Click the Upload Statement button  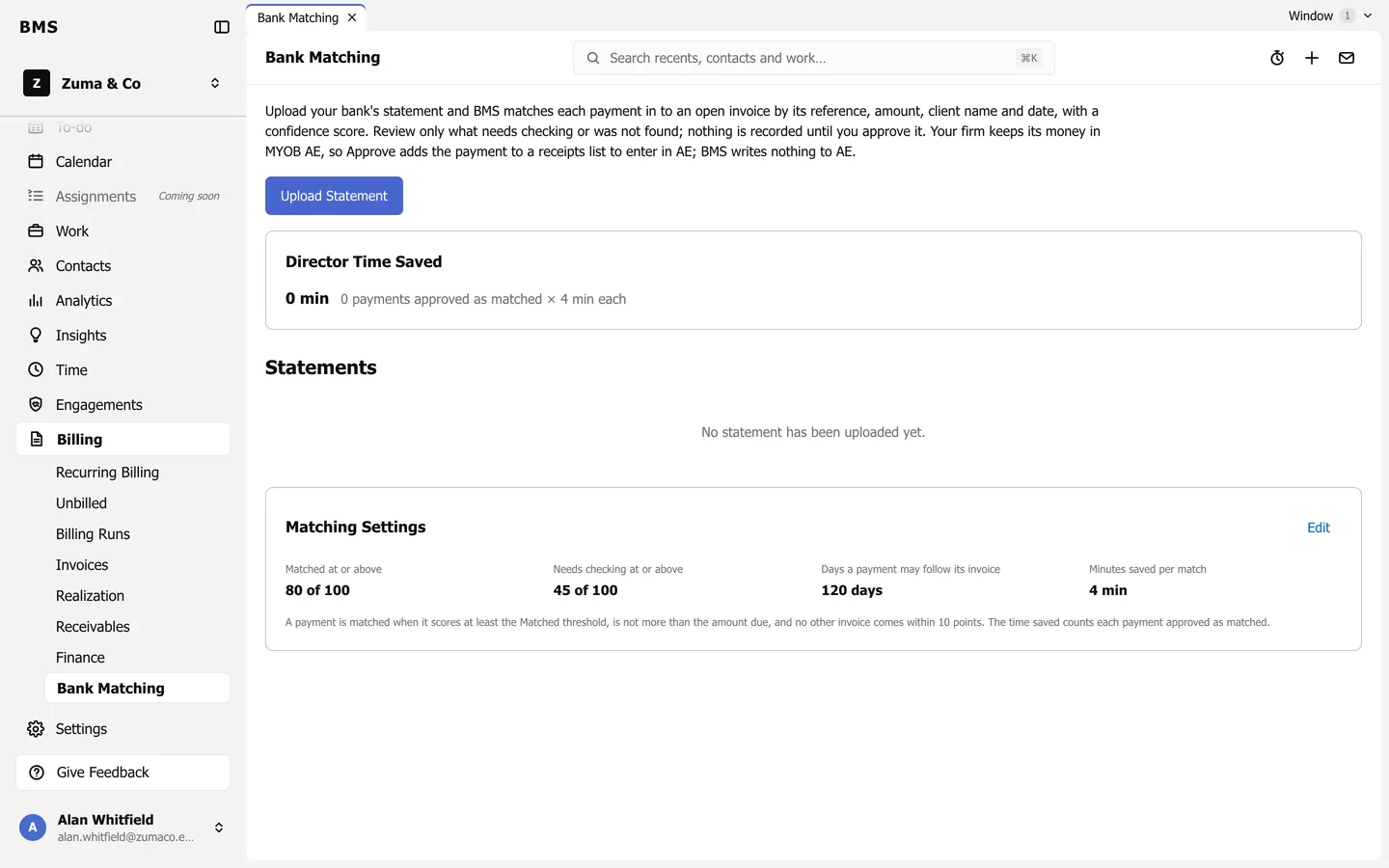pos(334,196)
